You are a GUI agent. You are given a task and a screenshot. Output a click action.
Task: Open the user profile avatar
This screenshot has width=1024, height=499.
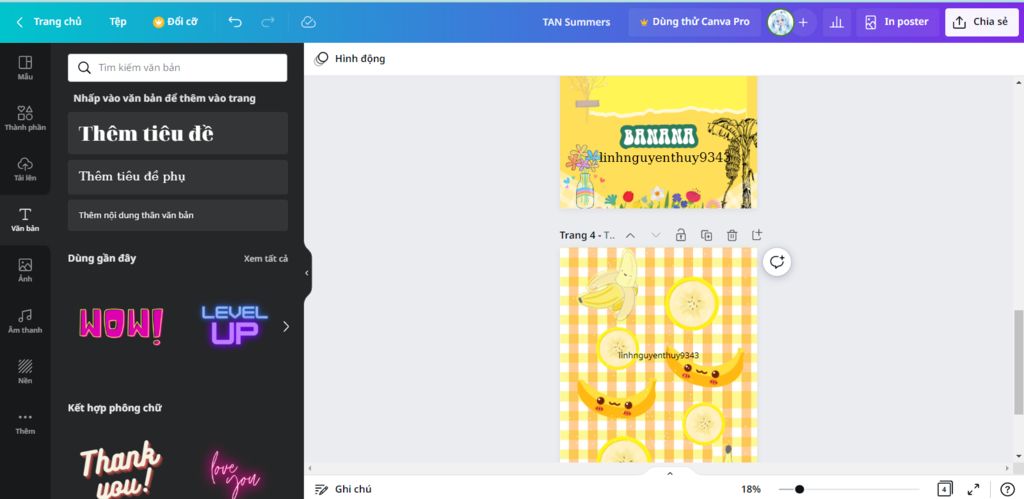click(780, 22)
